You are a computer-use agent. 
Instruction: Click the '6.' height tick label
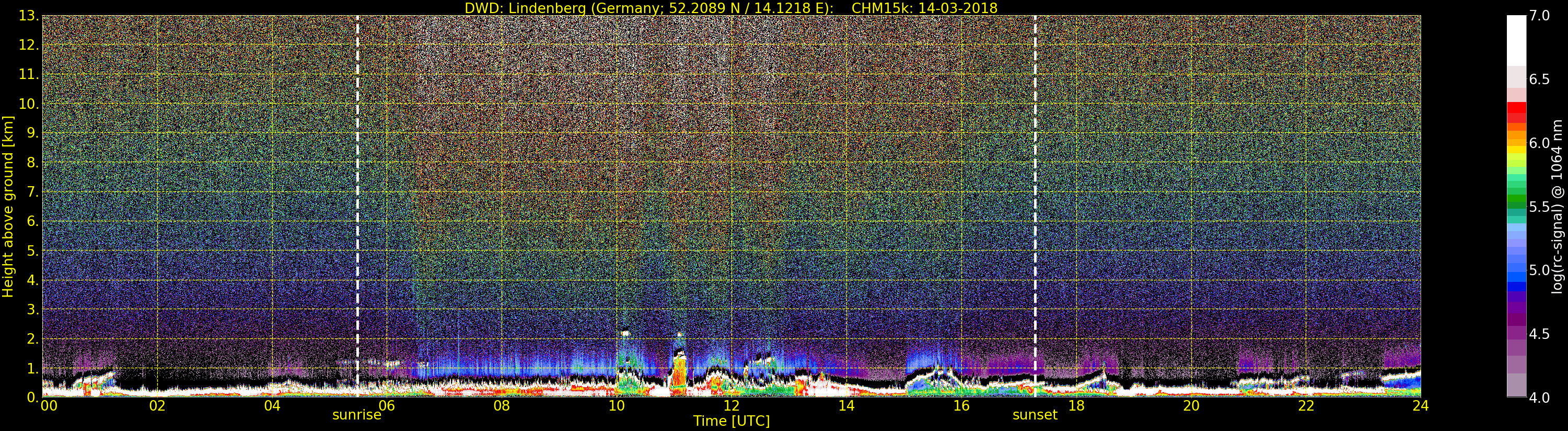[32, 221]
